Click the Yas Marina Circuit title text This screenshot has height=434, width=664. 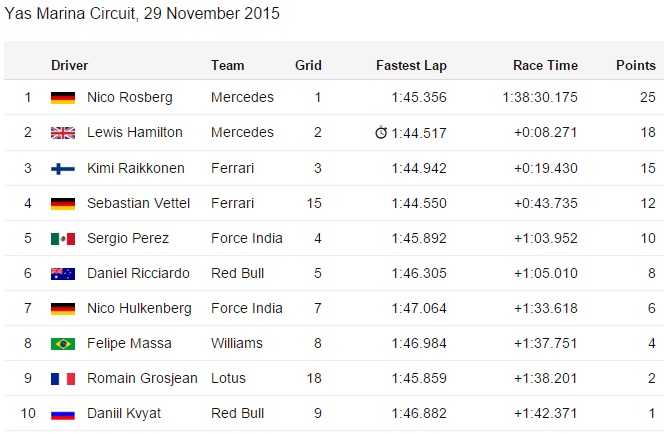(142, 14)
